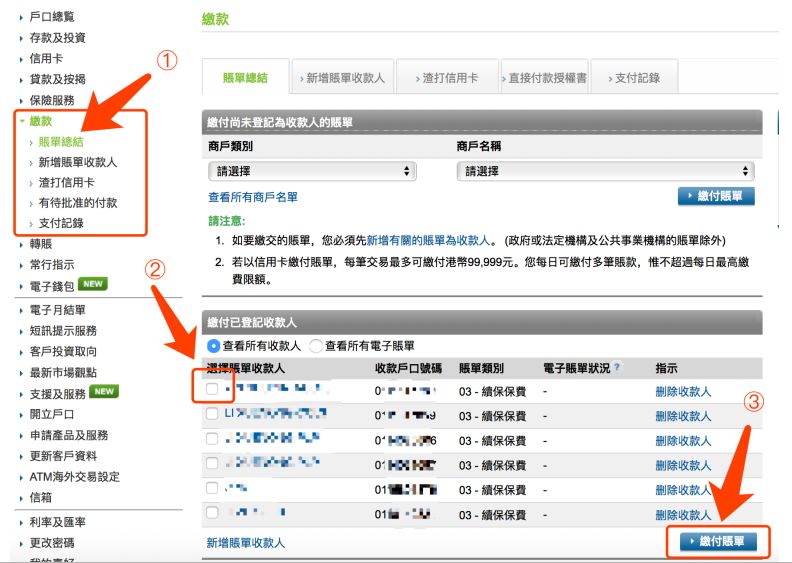Open ATM海外交易設定 sidebar item
This screenshot has width=792, height=563.
click(x=74, y=477)
